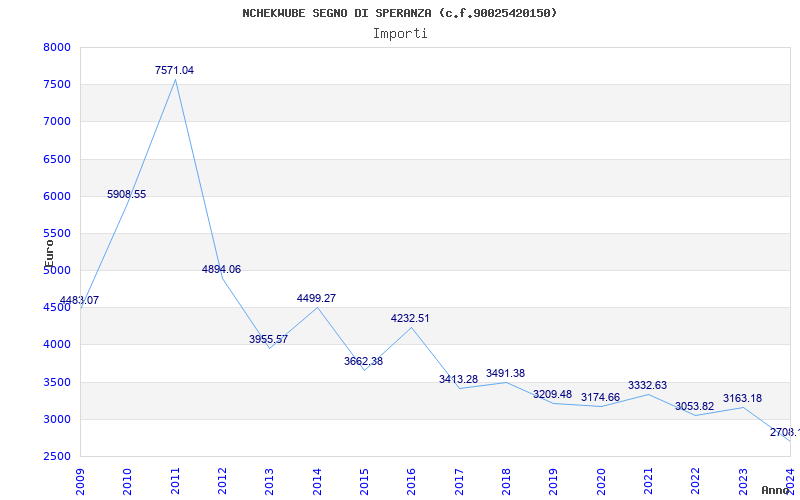
Task: Click the 2023 x-axis year label
Action: [743, 482]
